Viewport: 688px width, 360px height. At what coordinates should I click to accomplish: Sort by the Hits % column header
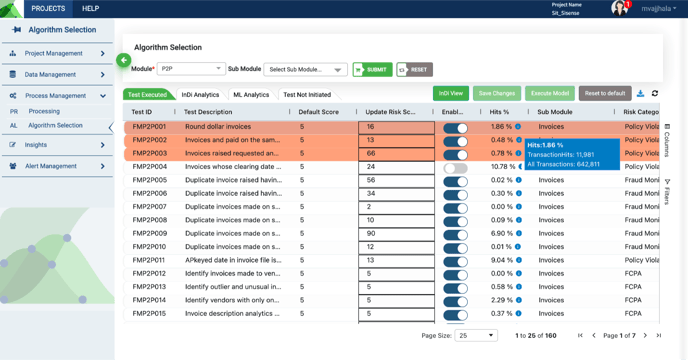coord(499,112)
